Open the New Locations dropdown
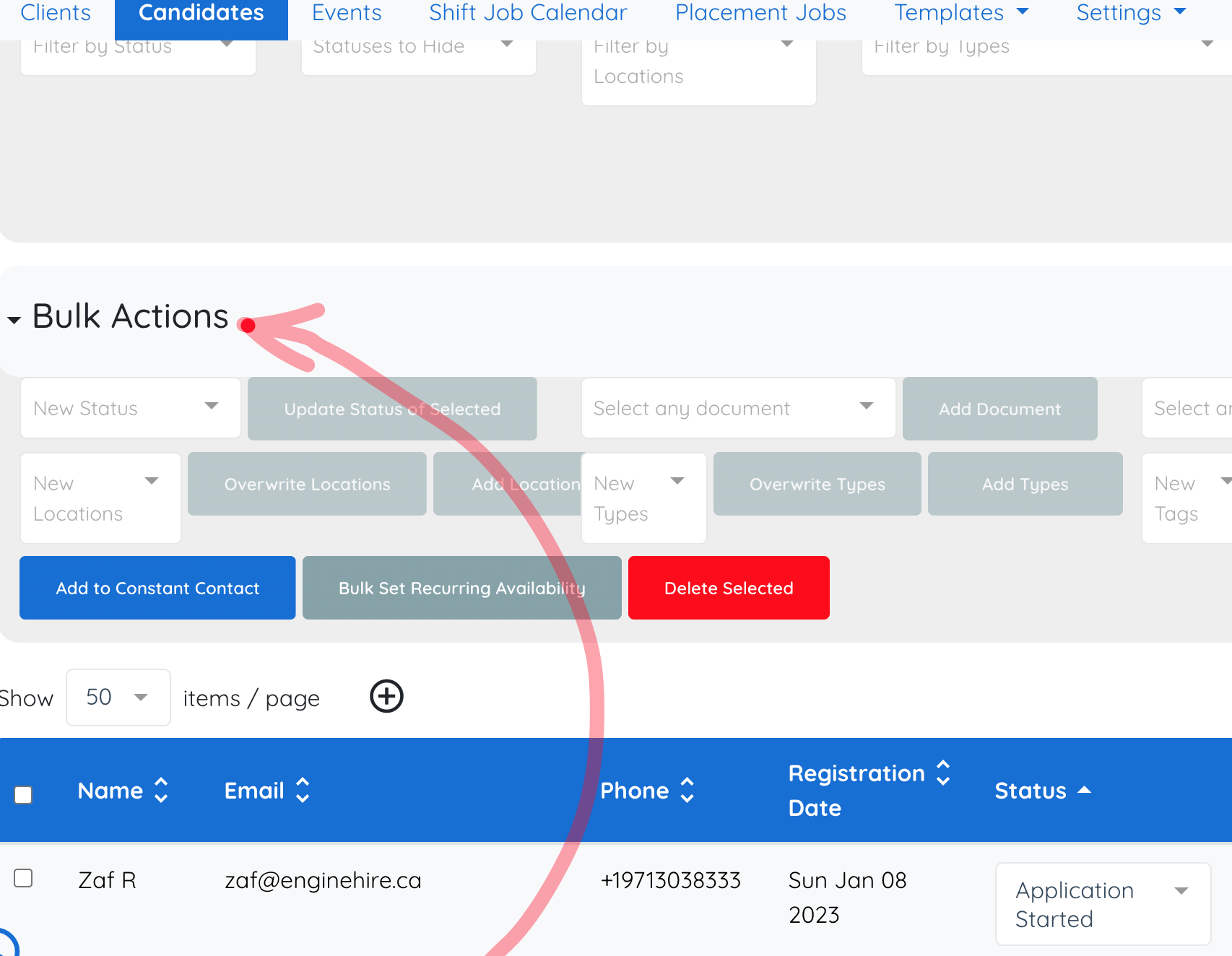This screenshot has height=956, width=1232. pyautogui.click(x=100, y=498)
